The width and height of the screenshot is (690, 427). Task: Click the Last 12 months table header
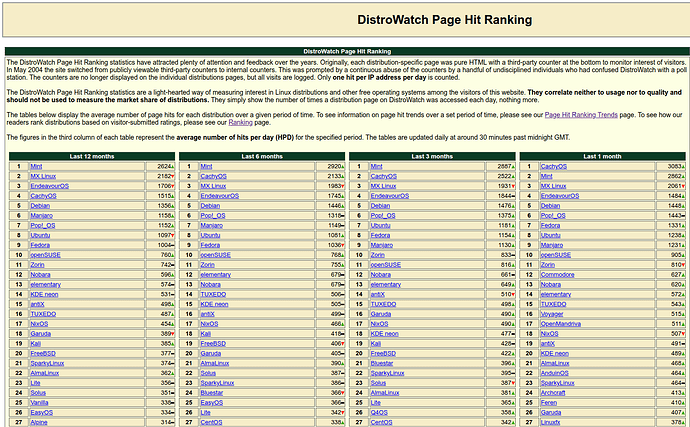click(92, 156)
